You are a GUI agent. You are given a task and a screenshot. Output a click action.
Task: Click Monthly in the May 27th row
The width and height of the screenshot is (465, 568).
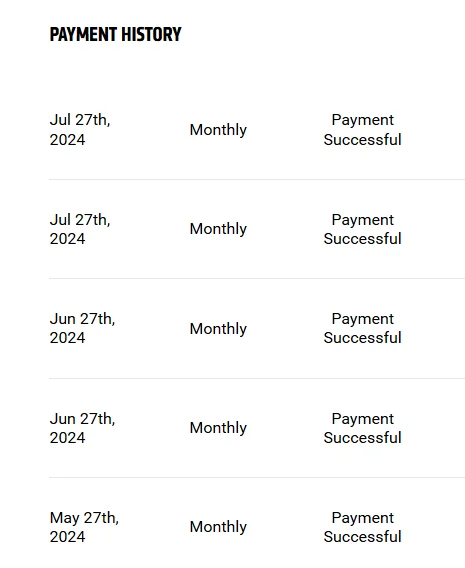click(218, 527)
